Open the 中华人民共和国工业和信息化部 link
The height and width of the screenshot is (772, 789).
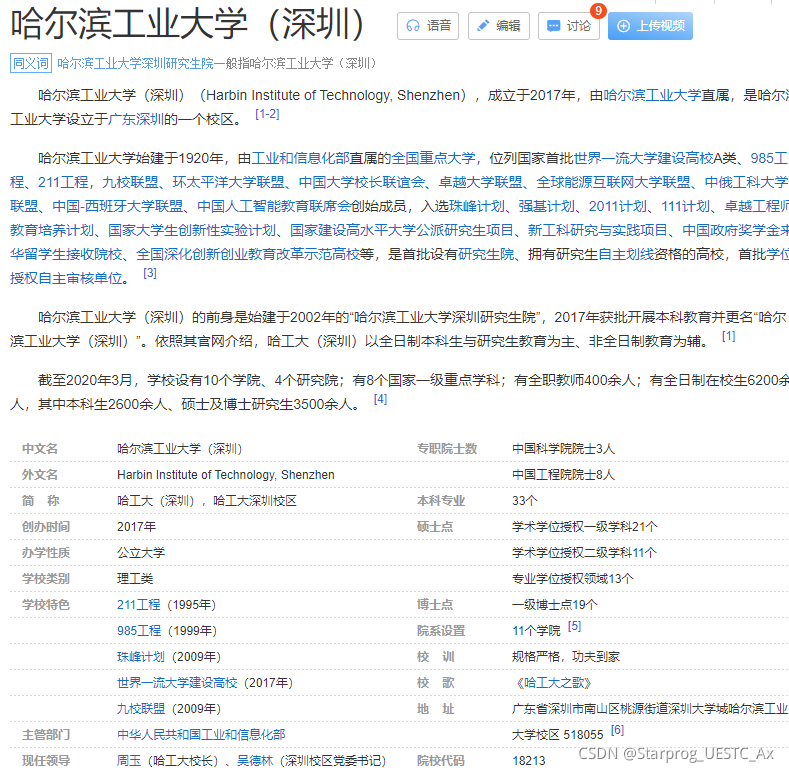[201, 735]
